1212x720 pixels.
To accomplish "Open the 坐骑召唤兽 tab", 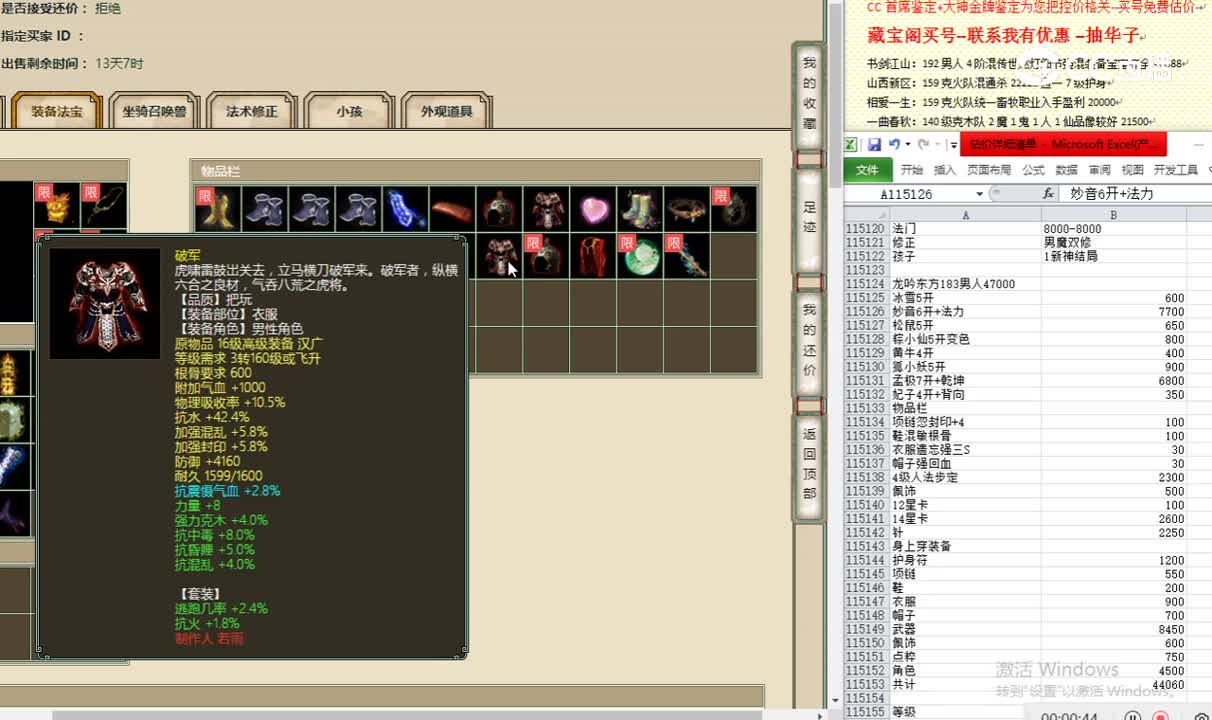I will tap(154, 111).
